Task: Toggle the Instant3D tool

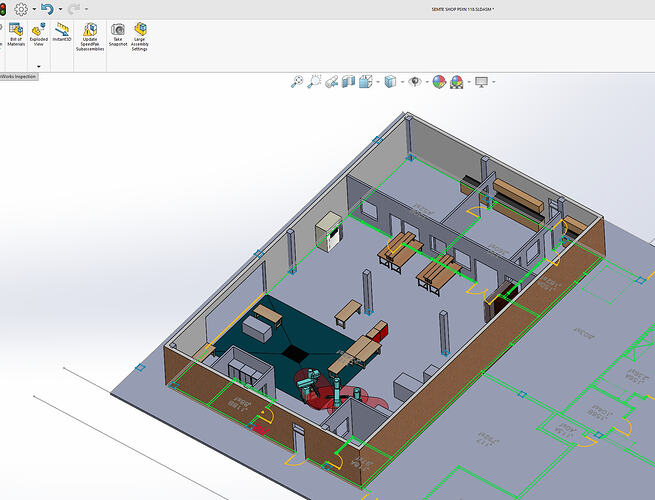Action: [62, 32]
